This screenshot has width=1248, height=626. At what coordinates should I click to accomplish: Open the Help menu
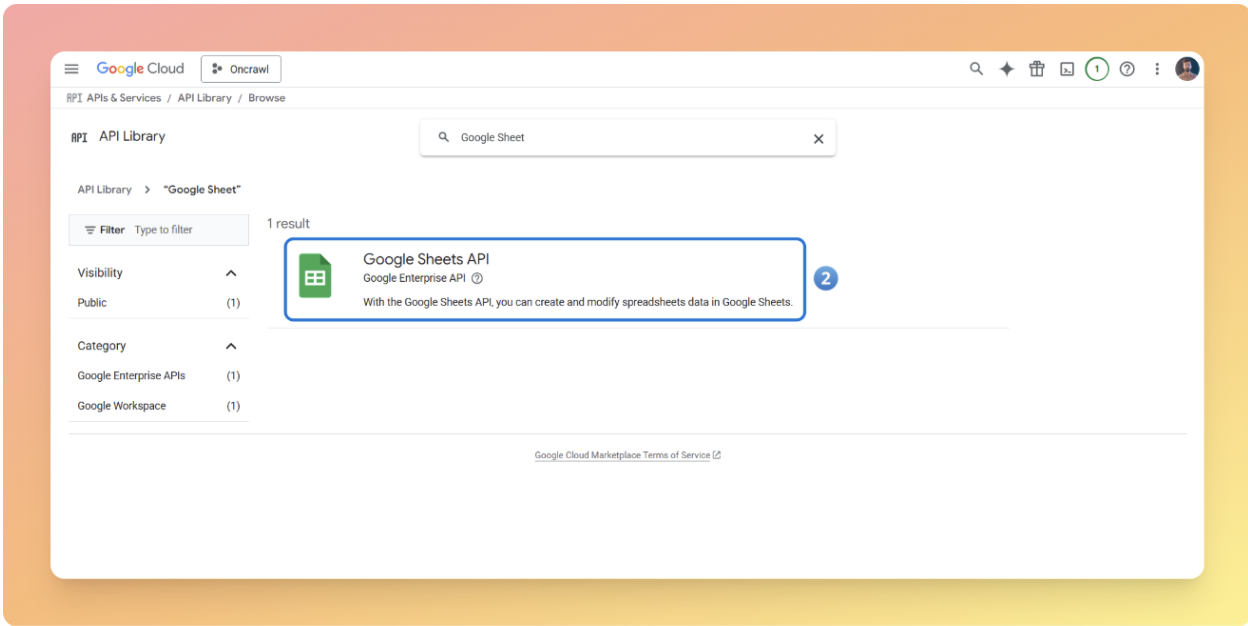coord(1127,68)
